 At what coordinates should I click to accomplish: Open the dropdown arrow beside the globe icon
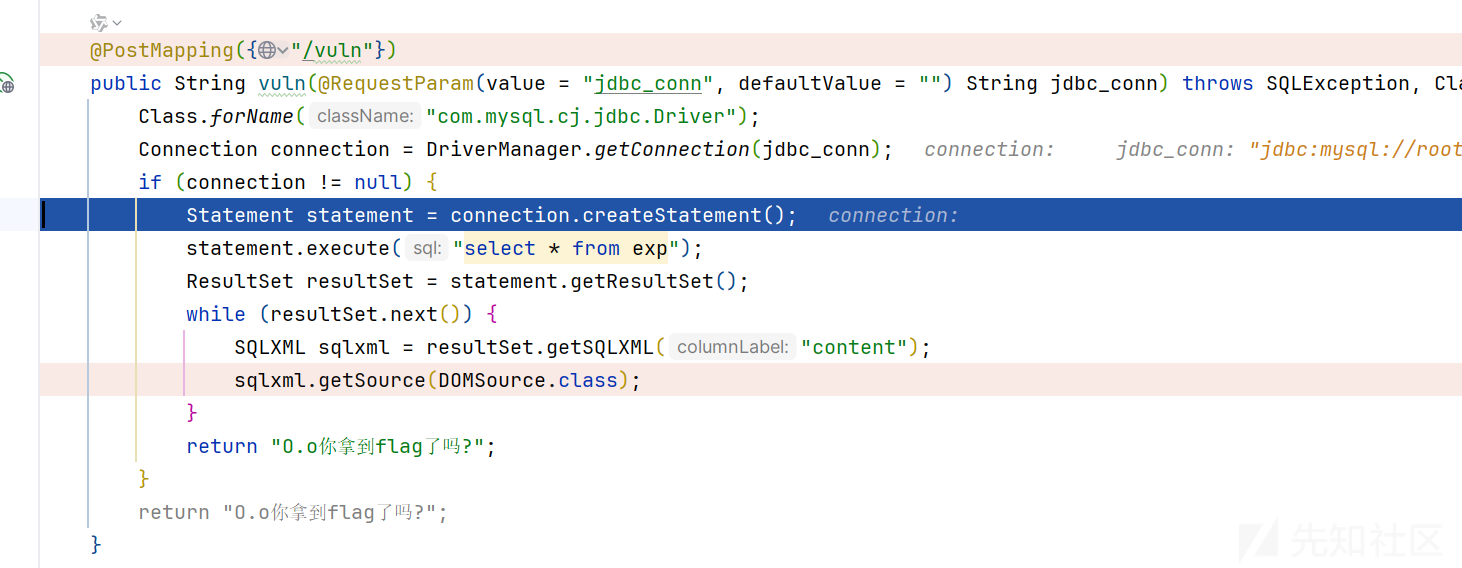283,50
